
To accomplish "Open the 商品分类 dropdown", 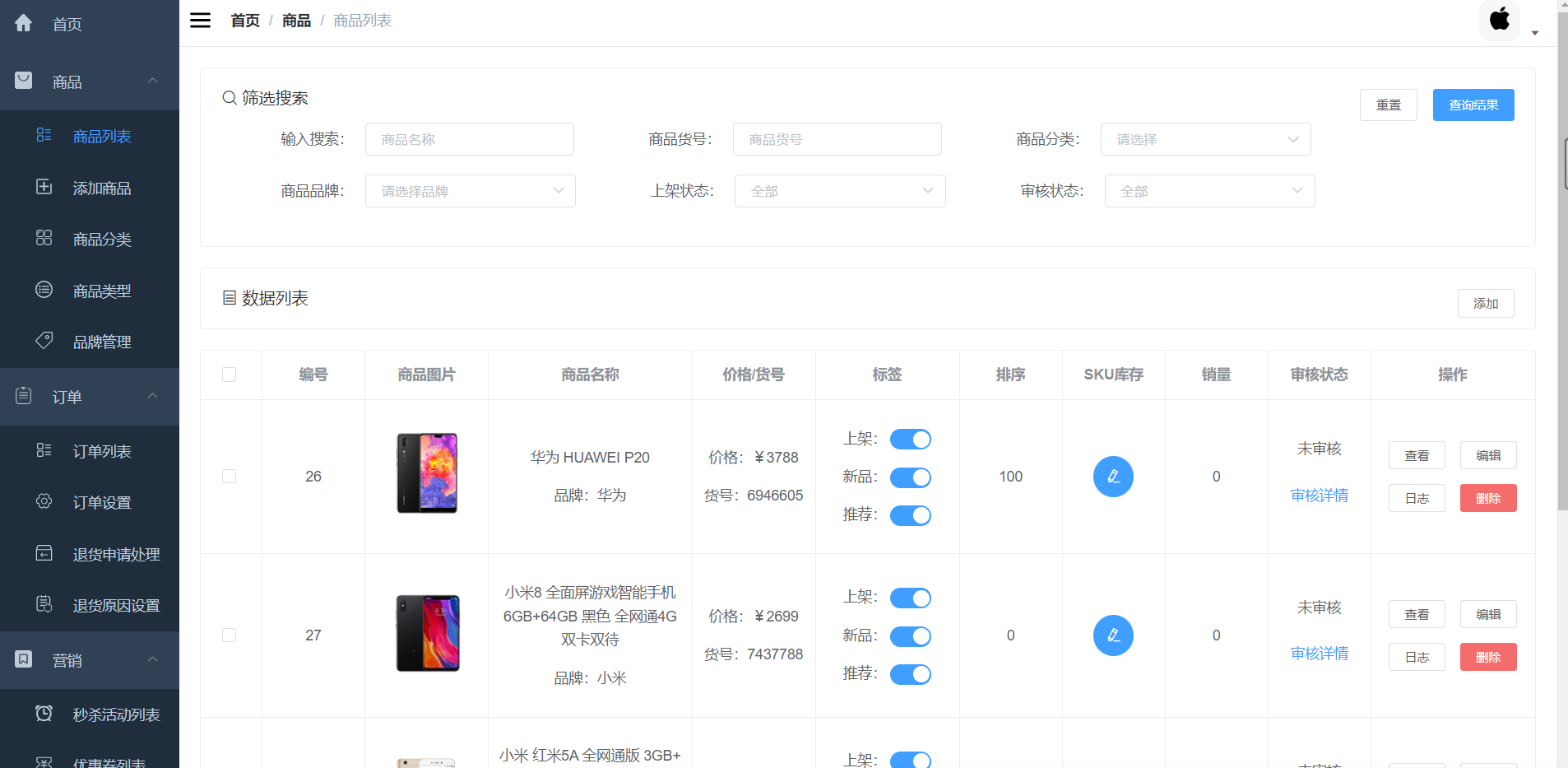I will 1205,139.
